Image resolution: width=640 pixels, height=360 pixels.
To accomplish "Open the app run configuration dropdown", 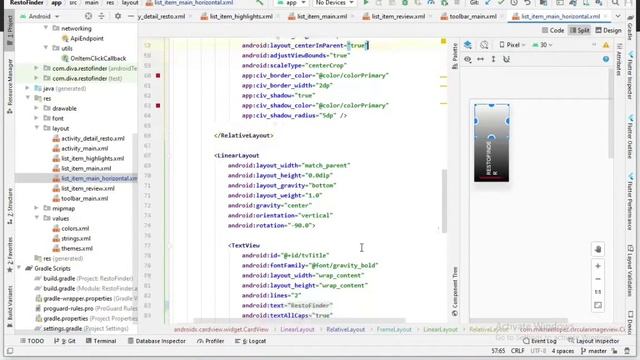I will pyautogui.click(x=291, y=3).
